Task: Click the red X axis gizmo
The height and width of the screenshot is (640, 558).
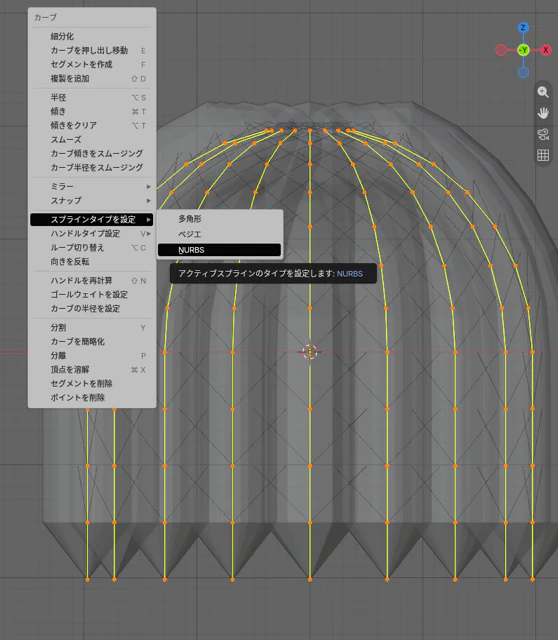Action: pyautogui.click(x=546, y=50)
